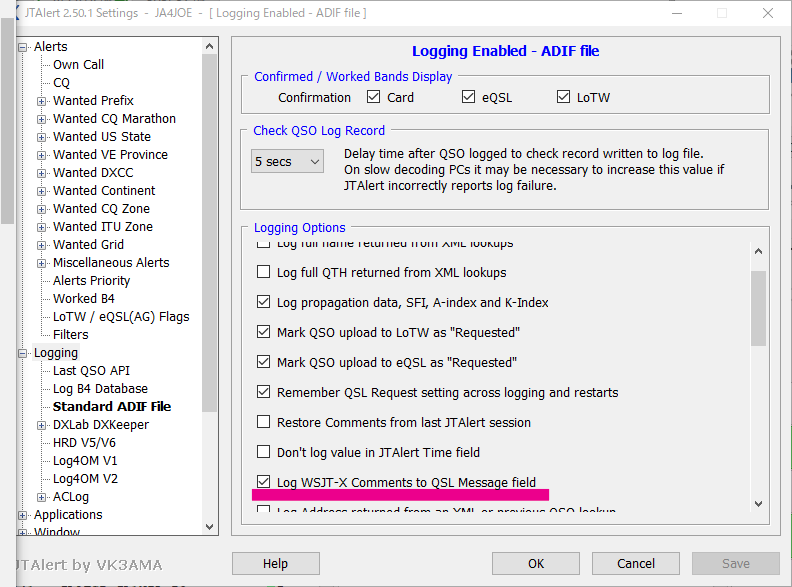Viewport: 792px width, 587px height.
Task: Select Log4OM V2 item
Action: point(85,479)
